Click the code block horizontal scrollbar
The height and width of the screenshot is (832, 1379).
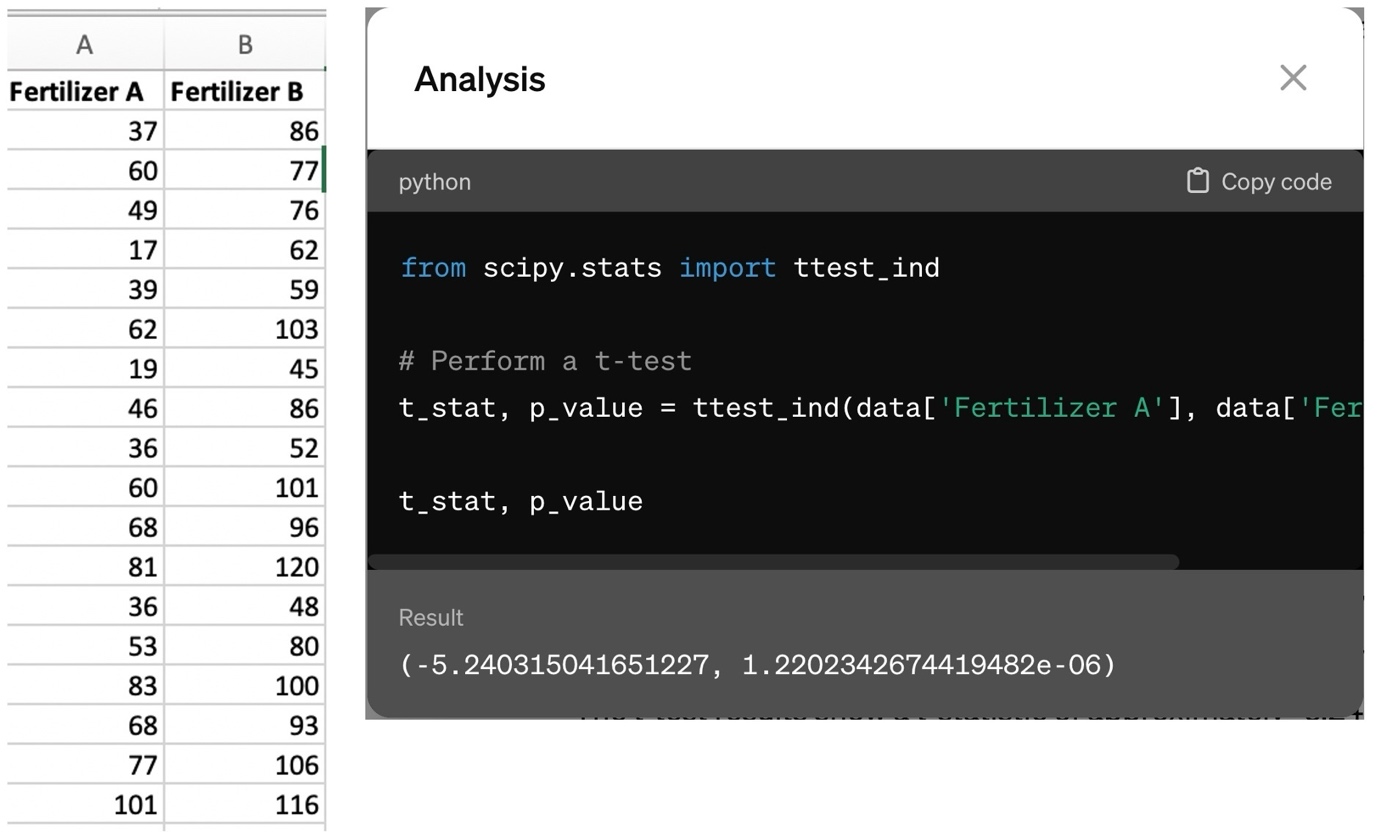tap(773, 562)
